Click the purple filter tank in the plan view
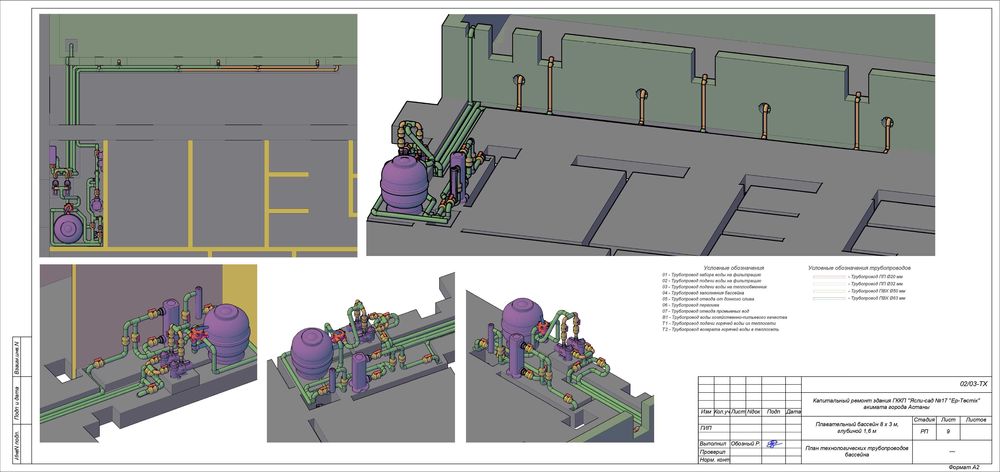The image size is (1000, 472). tap(67, 228)
